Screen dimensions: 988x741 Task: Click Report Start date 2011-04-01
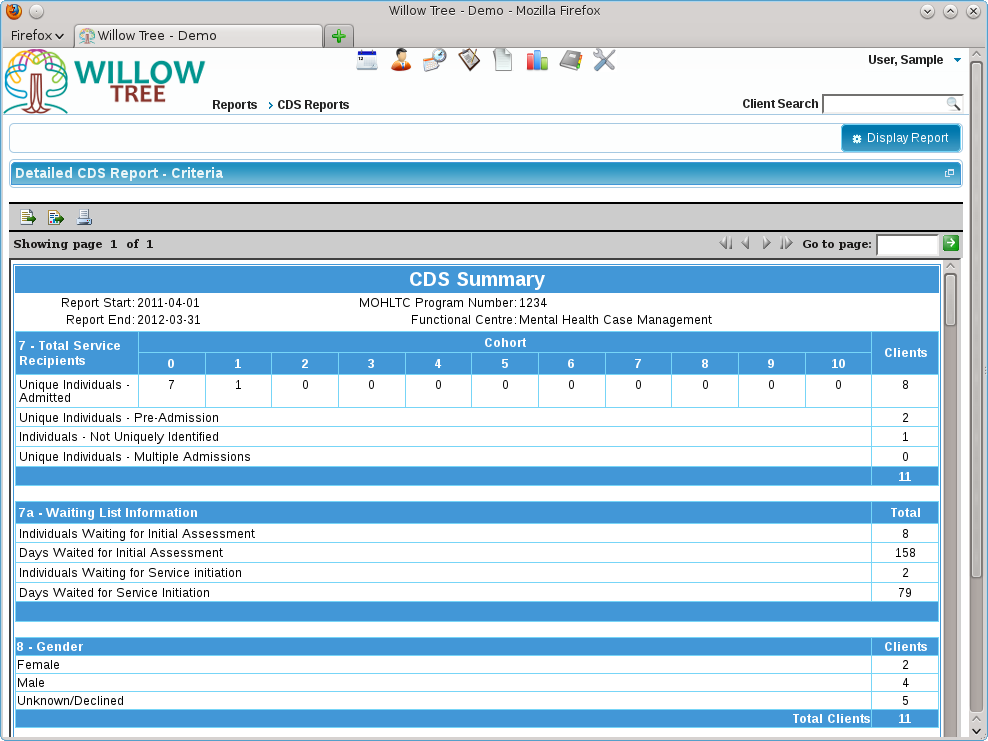point(168,303)
